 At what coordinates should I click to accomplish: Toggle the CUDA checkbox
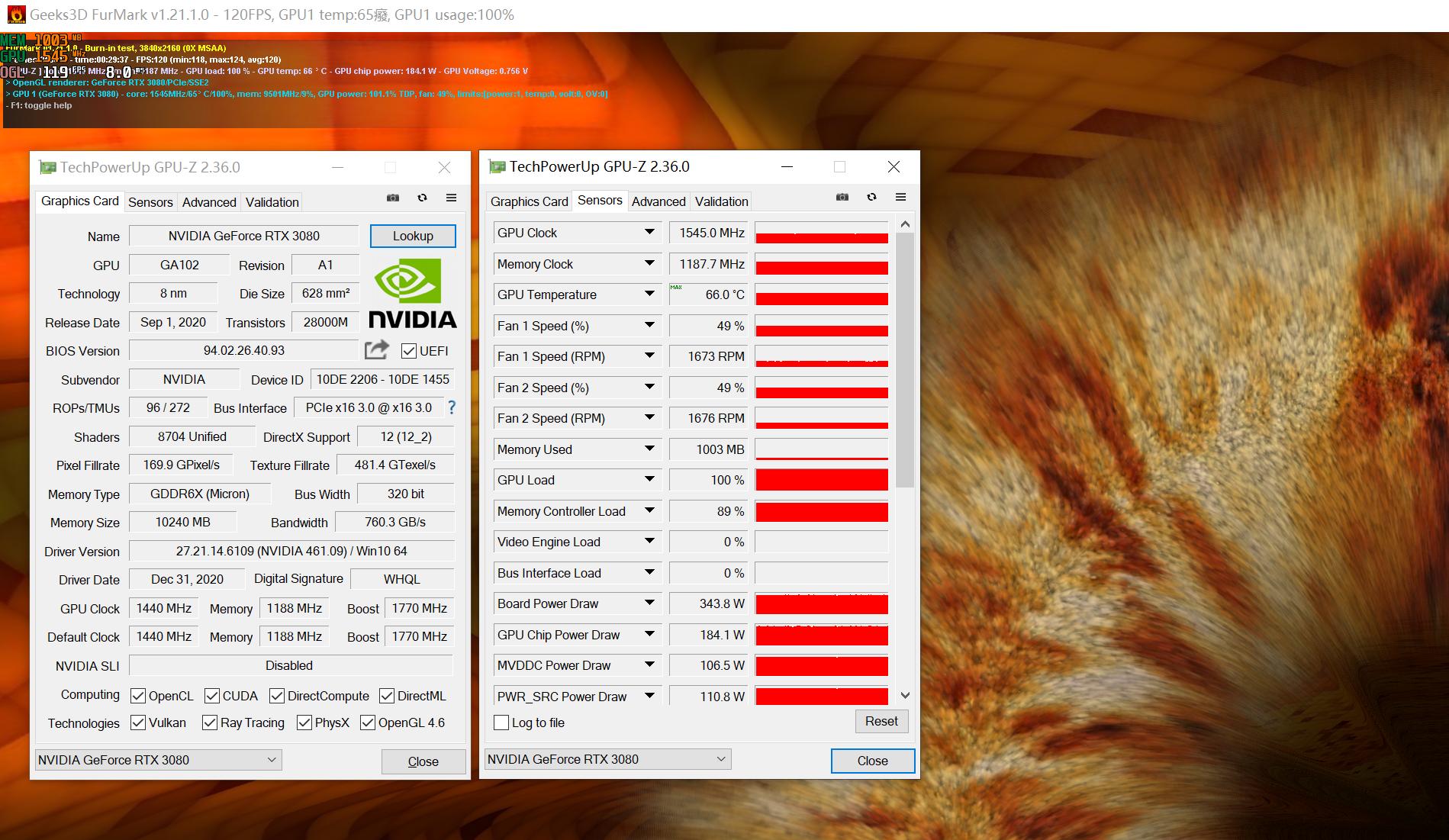(212, 696)
